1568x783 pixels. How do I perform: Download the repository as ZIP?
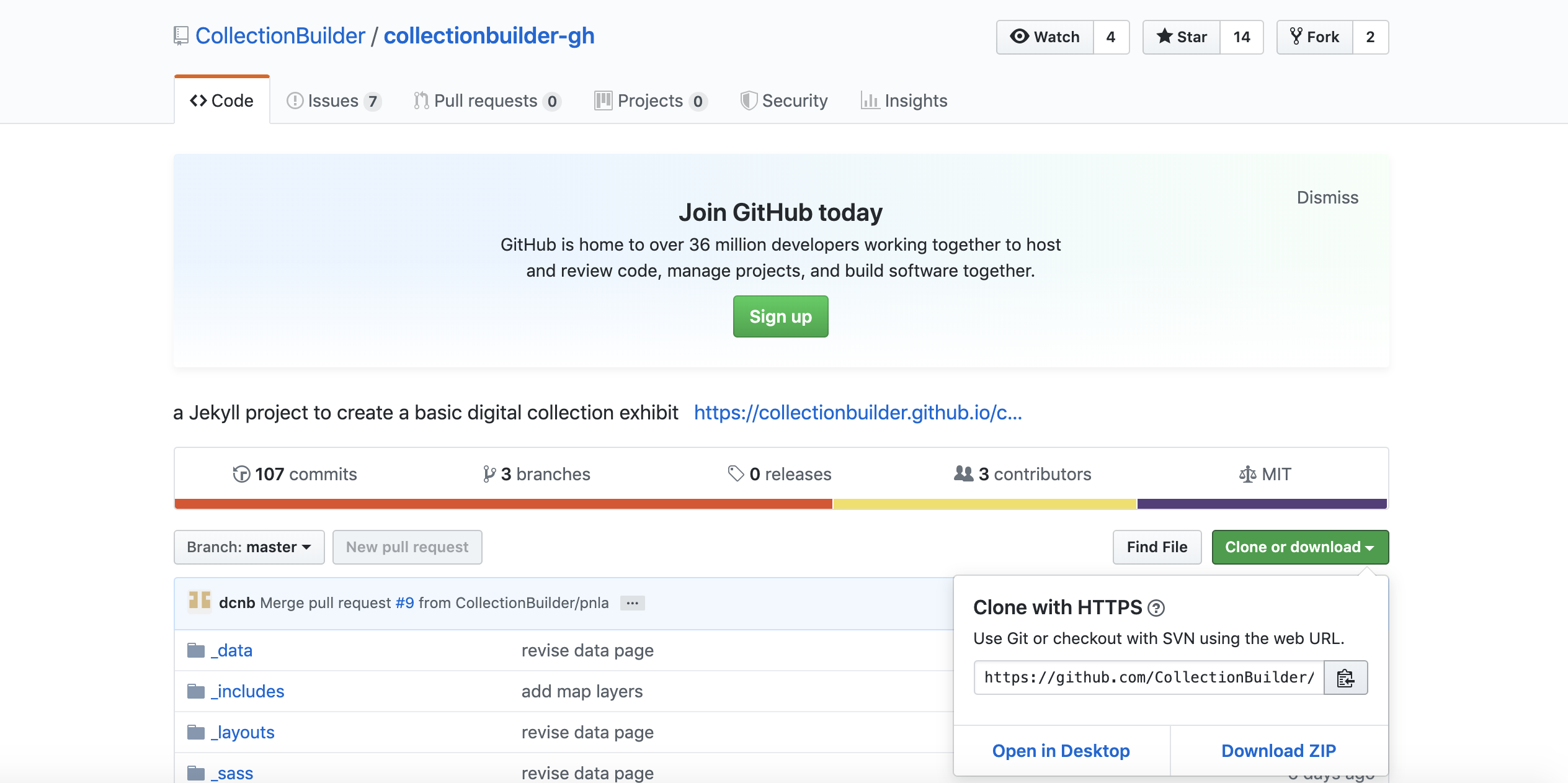point(1278,750)
